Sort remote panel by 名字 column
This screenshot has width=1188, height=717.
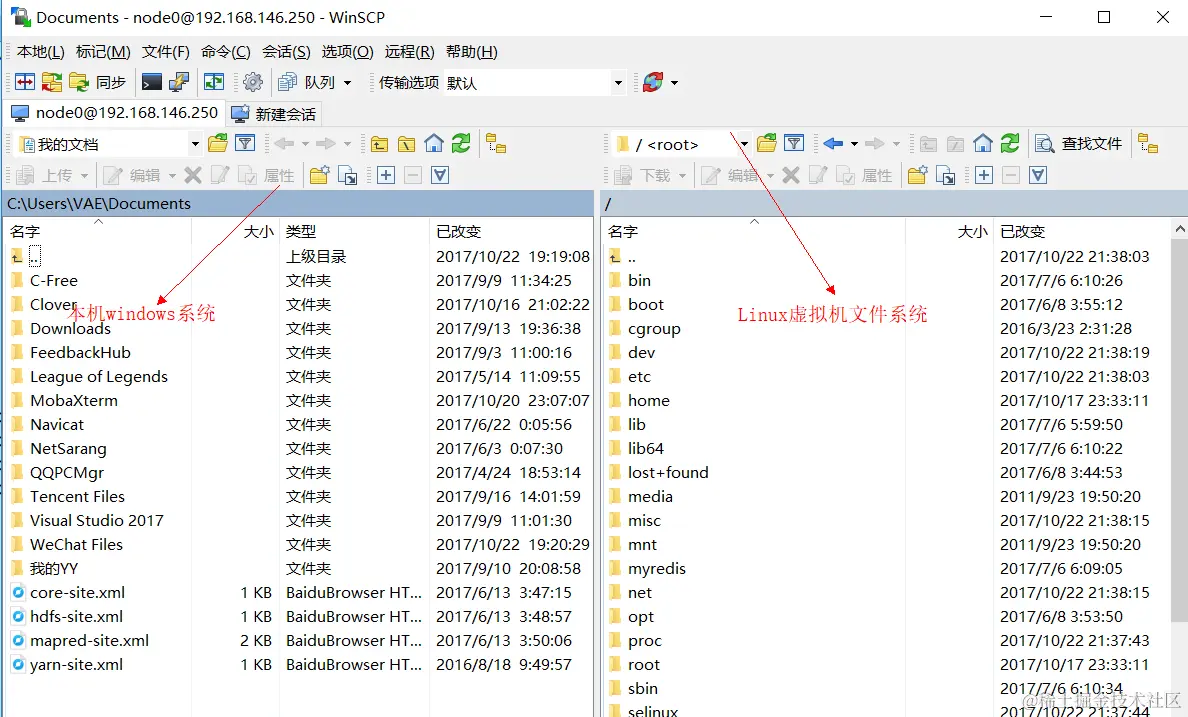tap(753, 231)
